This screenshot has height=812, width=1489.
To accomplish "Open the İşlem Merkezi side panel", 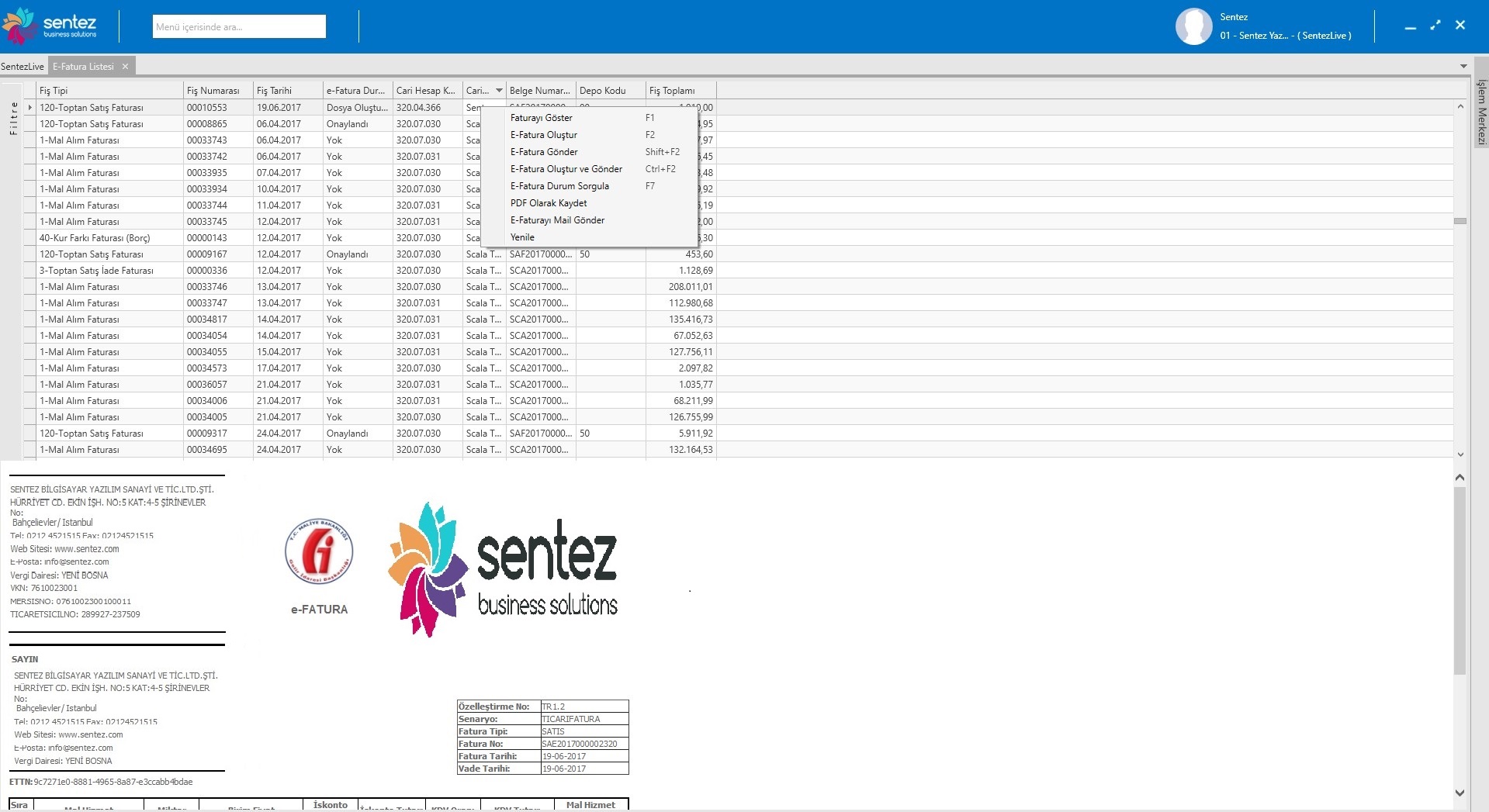I will click(x=1481, y=112).
